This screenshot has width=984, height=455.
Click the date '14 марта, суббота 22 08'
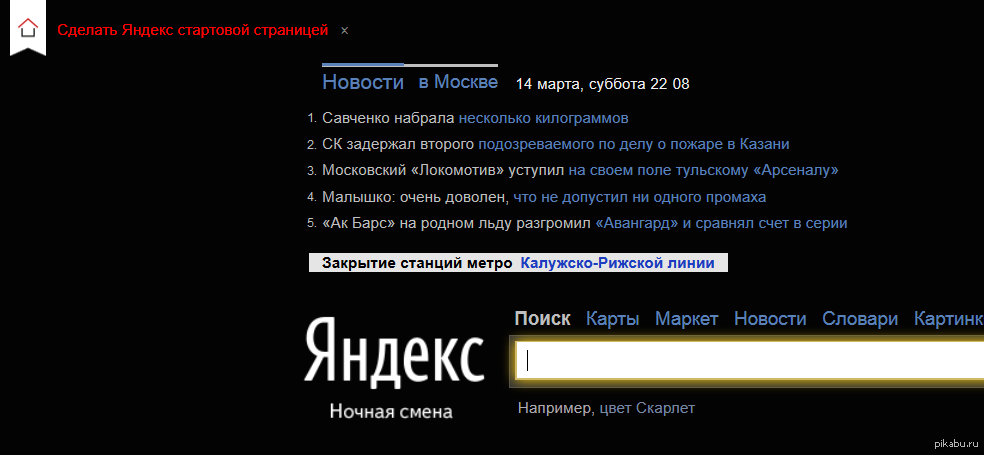[602, 84]
